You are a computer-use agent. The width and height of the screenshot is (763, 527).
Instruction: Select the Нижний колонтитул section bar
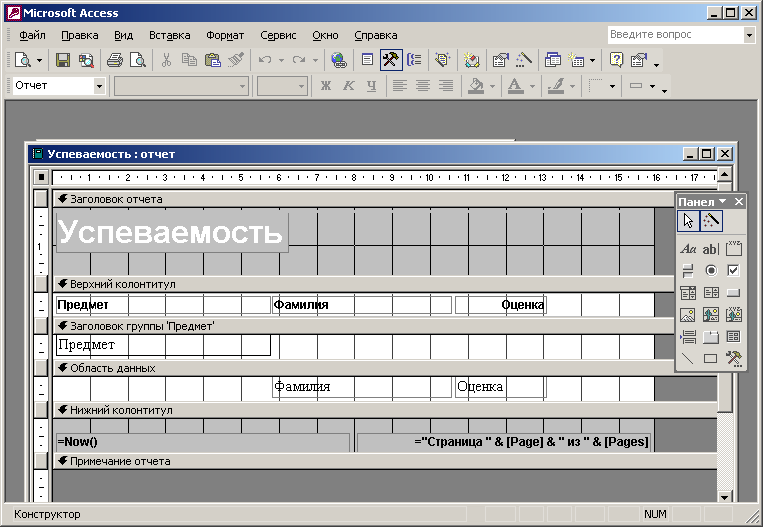pyautogui.click(x=384, y=410)
